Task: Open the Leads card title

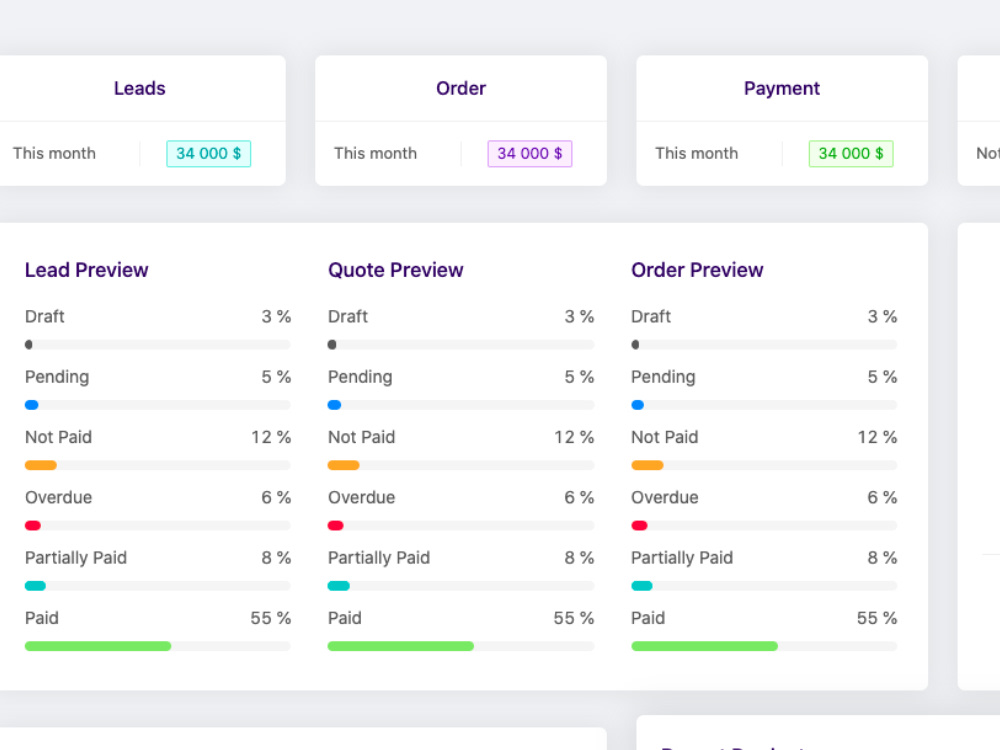Action: (140, 88)
